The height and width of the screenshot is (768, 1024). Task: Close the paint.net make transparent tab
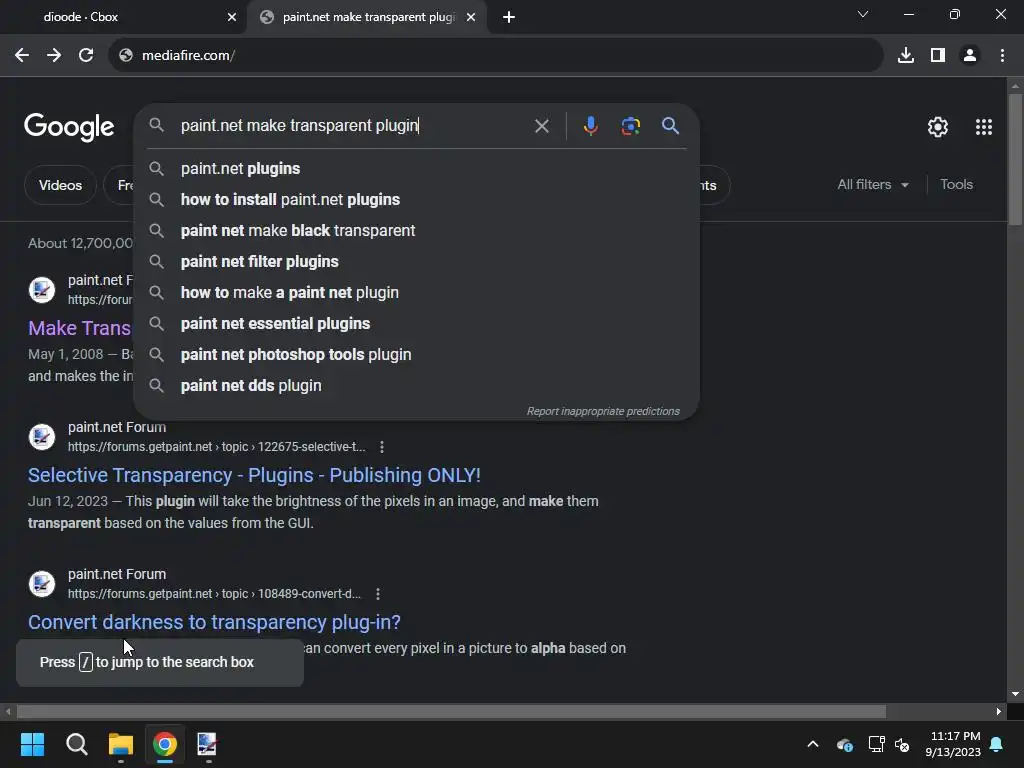[x=471, y=17]
